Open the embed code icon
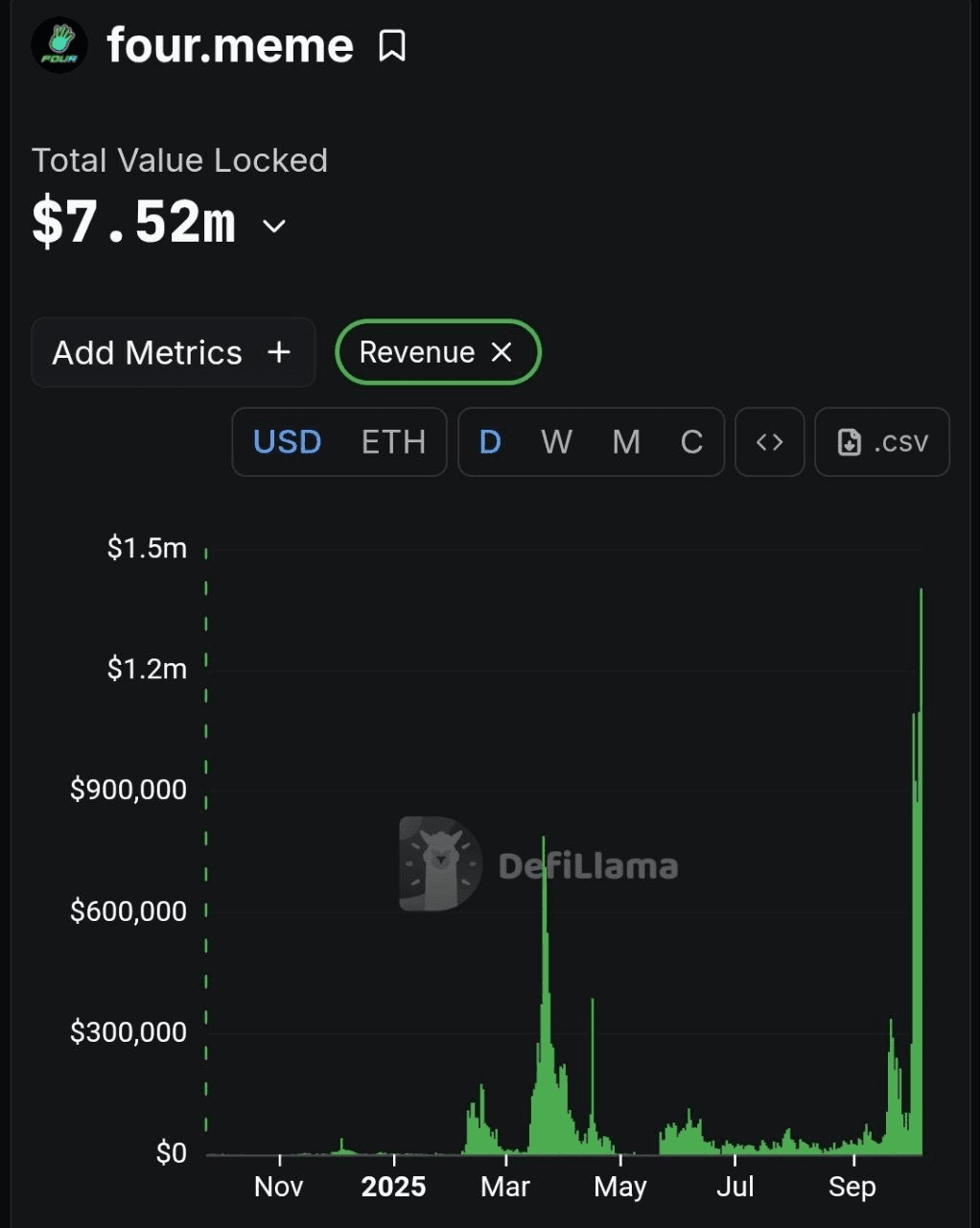This screenshot has width=980, height=1228. (x=769, y=442)
